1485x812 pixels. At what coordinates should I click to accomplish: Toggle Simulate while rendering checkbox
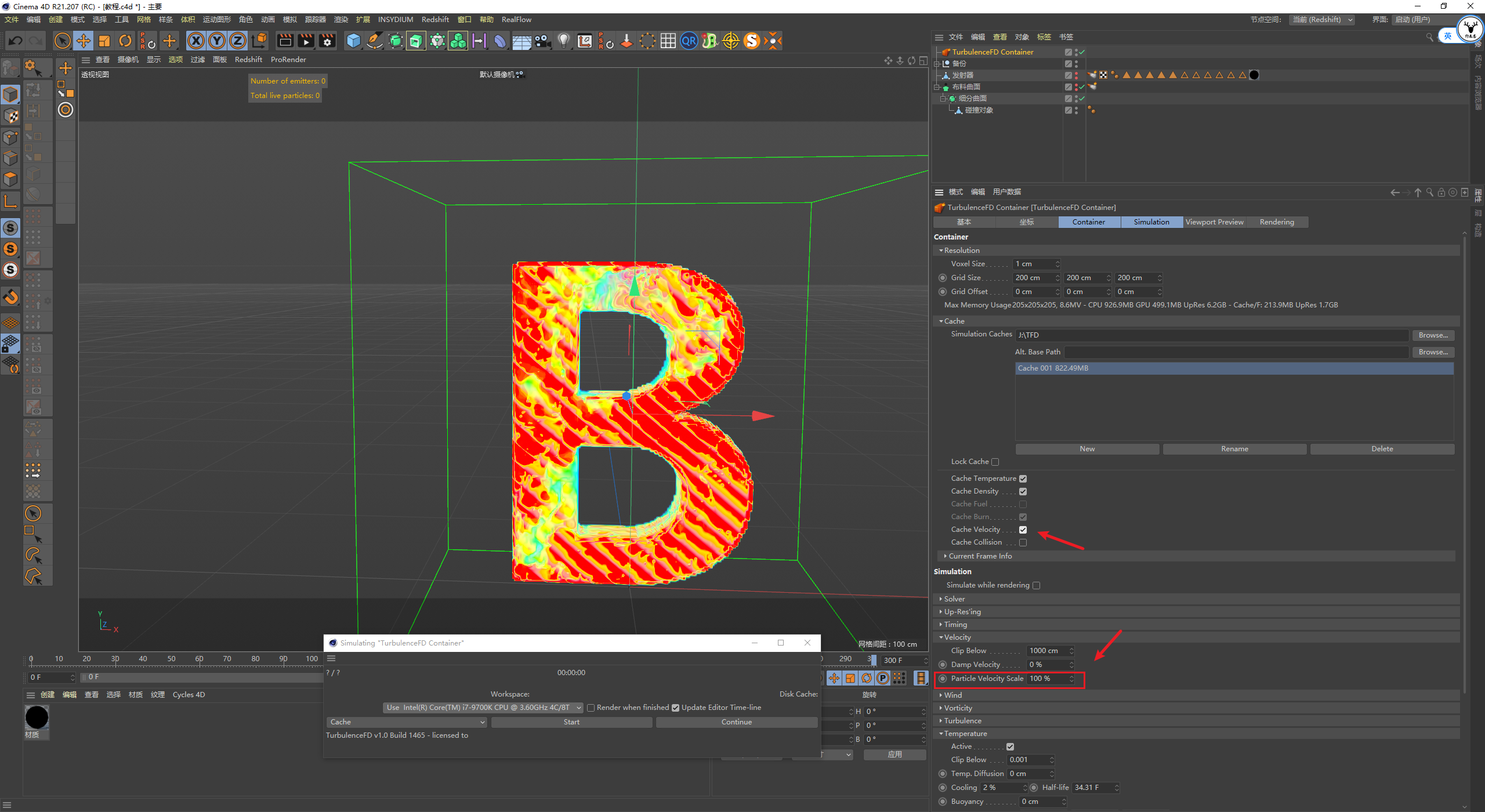(1037, 586)
